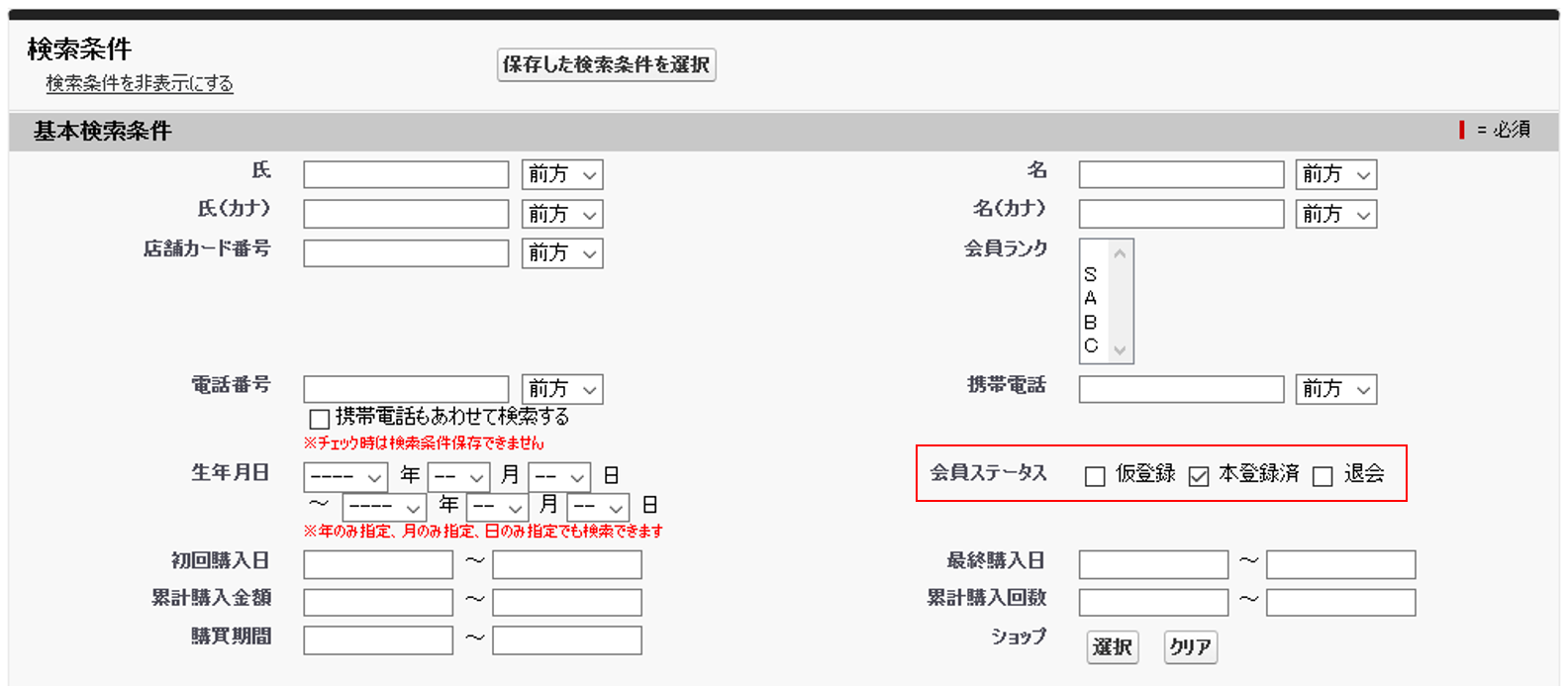Click the 検索条件を非表示にする link
Screen dimensions: 1568x686
click(x=140, y=84)
